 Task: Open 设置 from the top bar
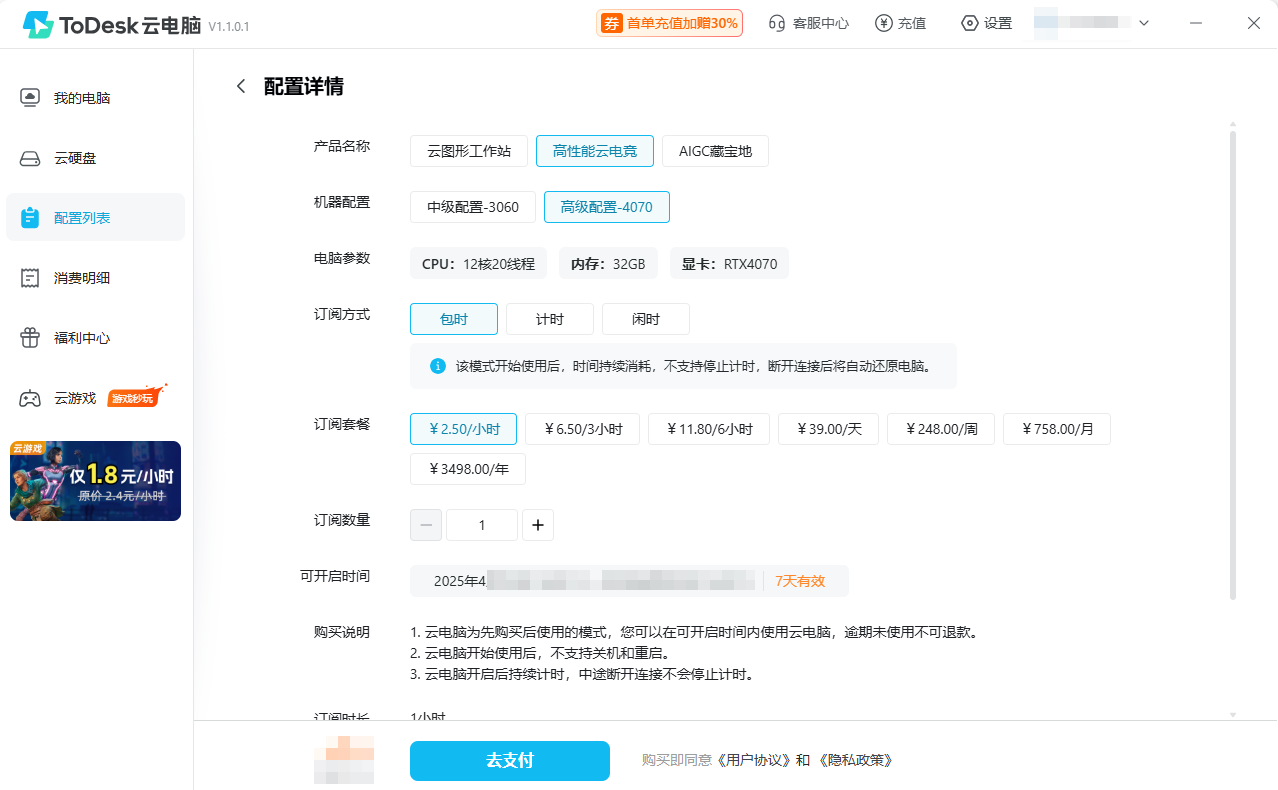(987, 23)
